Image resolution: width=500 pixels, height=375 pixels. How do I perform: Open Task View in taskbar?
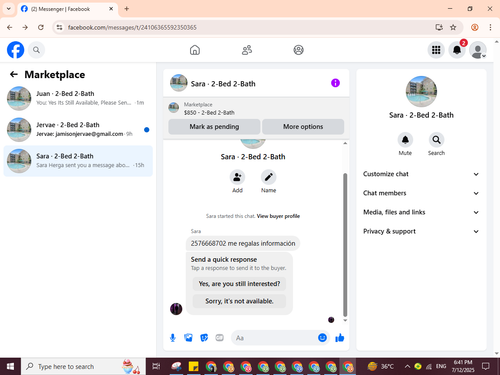coord(156,367)
